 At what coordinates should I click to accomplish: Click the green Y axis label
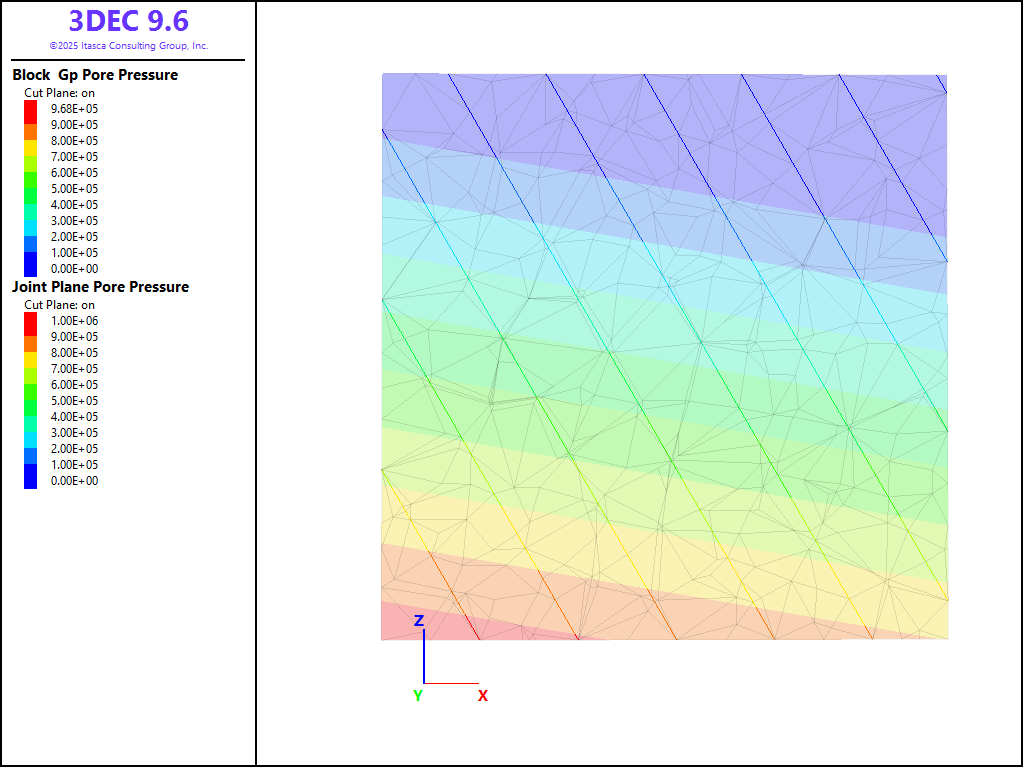418,696
